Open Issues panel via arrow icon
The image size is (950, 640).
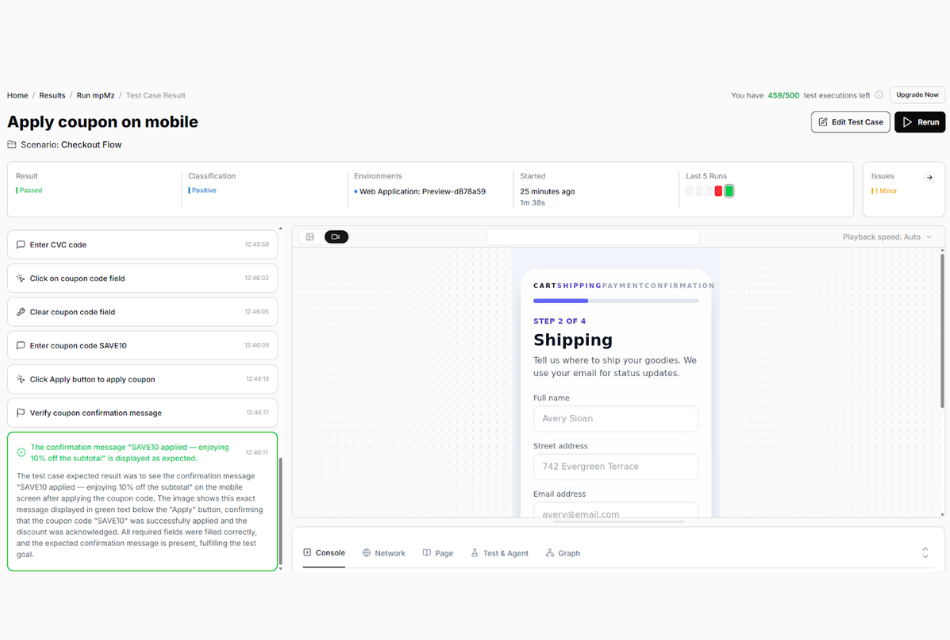click(x=930, y=177)
